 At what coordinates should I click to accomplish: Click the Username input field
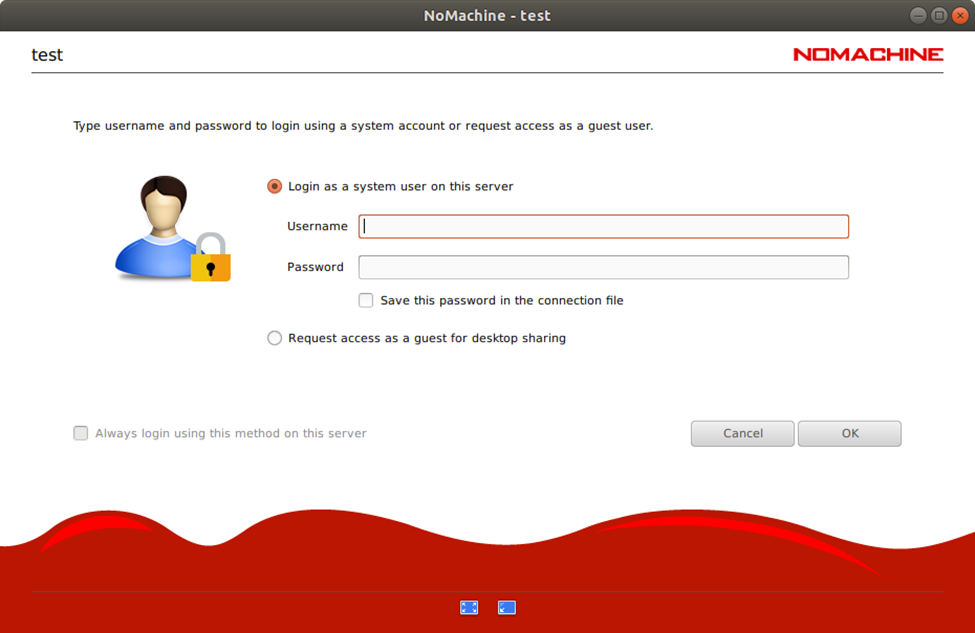pyautogui.click(x=603, y=226)
